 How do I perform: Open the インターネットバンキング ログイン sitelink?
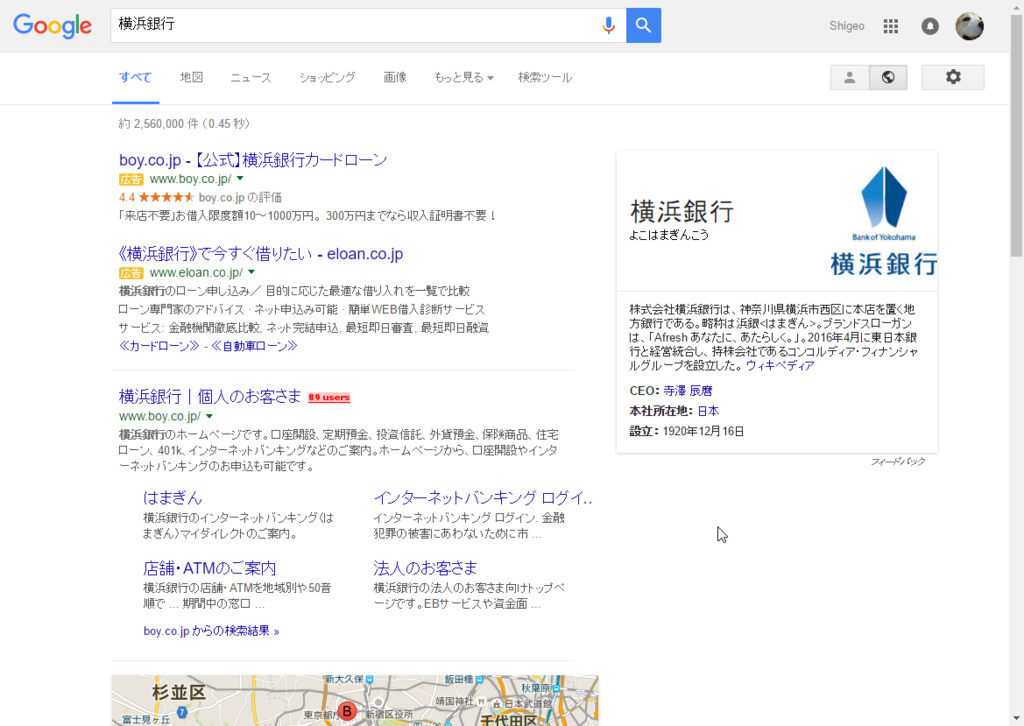483,497
